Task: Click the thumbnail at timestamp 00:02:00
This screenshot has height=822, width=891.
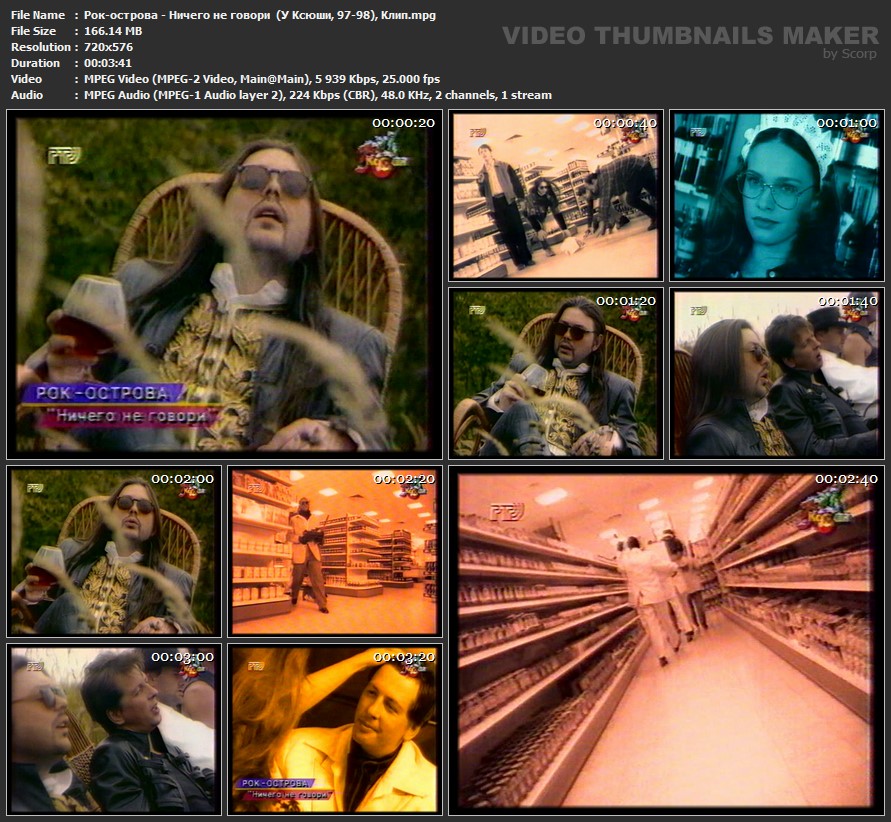Action: pos(113,551)
